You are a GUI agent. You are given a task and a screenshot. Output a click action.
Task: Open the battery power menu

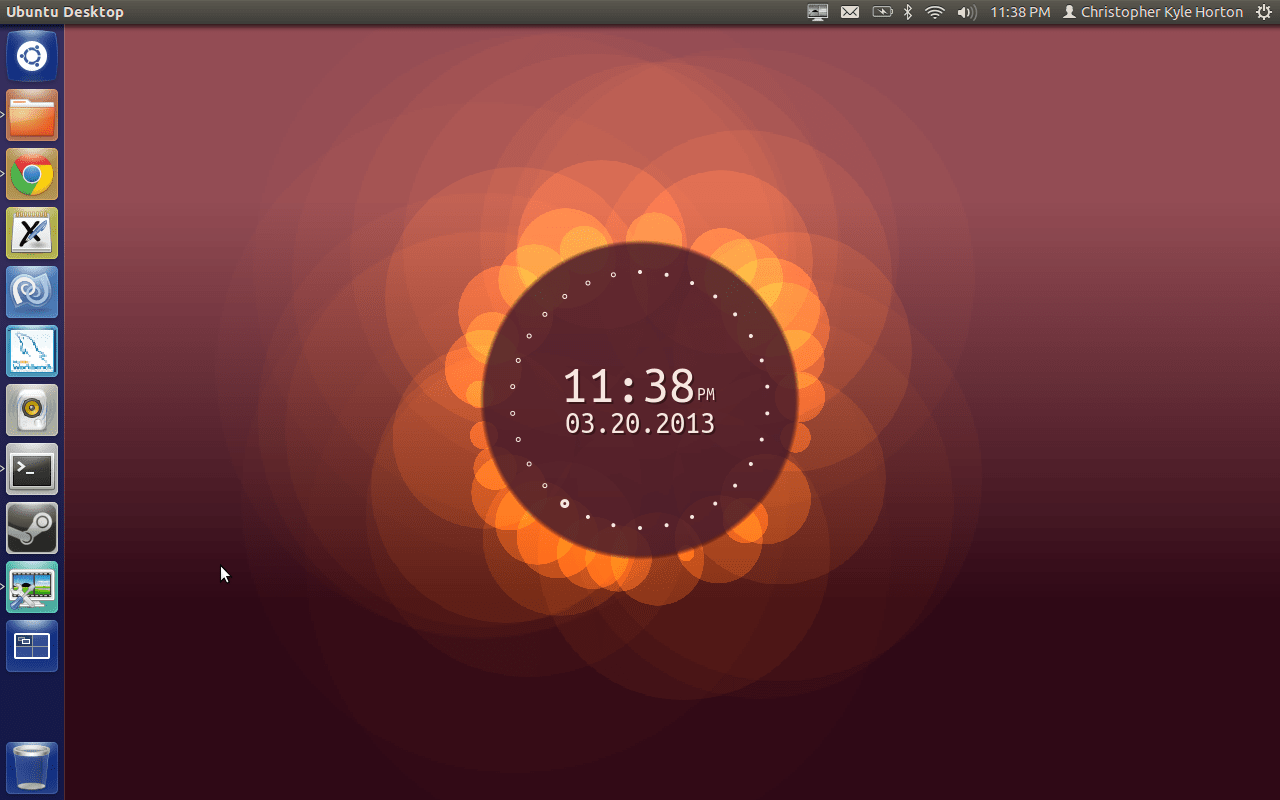click(x=881, y=12)
